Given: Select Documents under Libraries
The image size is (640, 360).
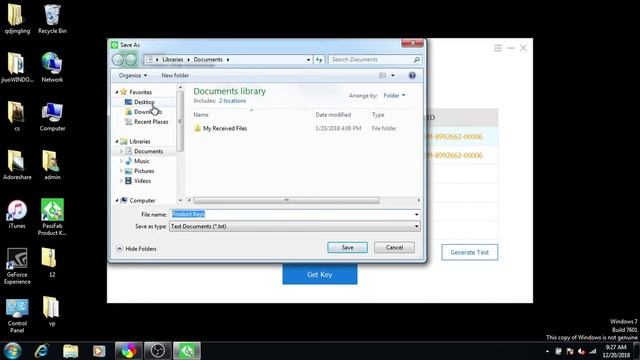Looking at the screenshot, I should pyautogui.click(x=148, y=151).
